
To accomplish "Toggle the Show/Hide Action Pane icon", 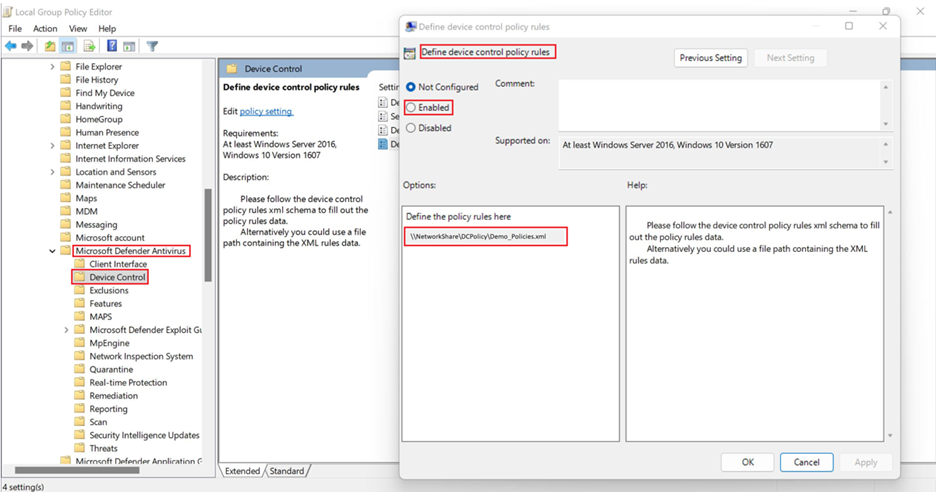I will 129,46.
